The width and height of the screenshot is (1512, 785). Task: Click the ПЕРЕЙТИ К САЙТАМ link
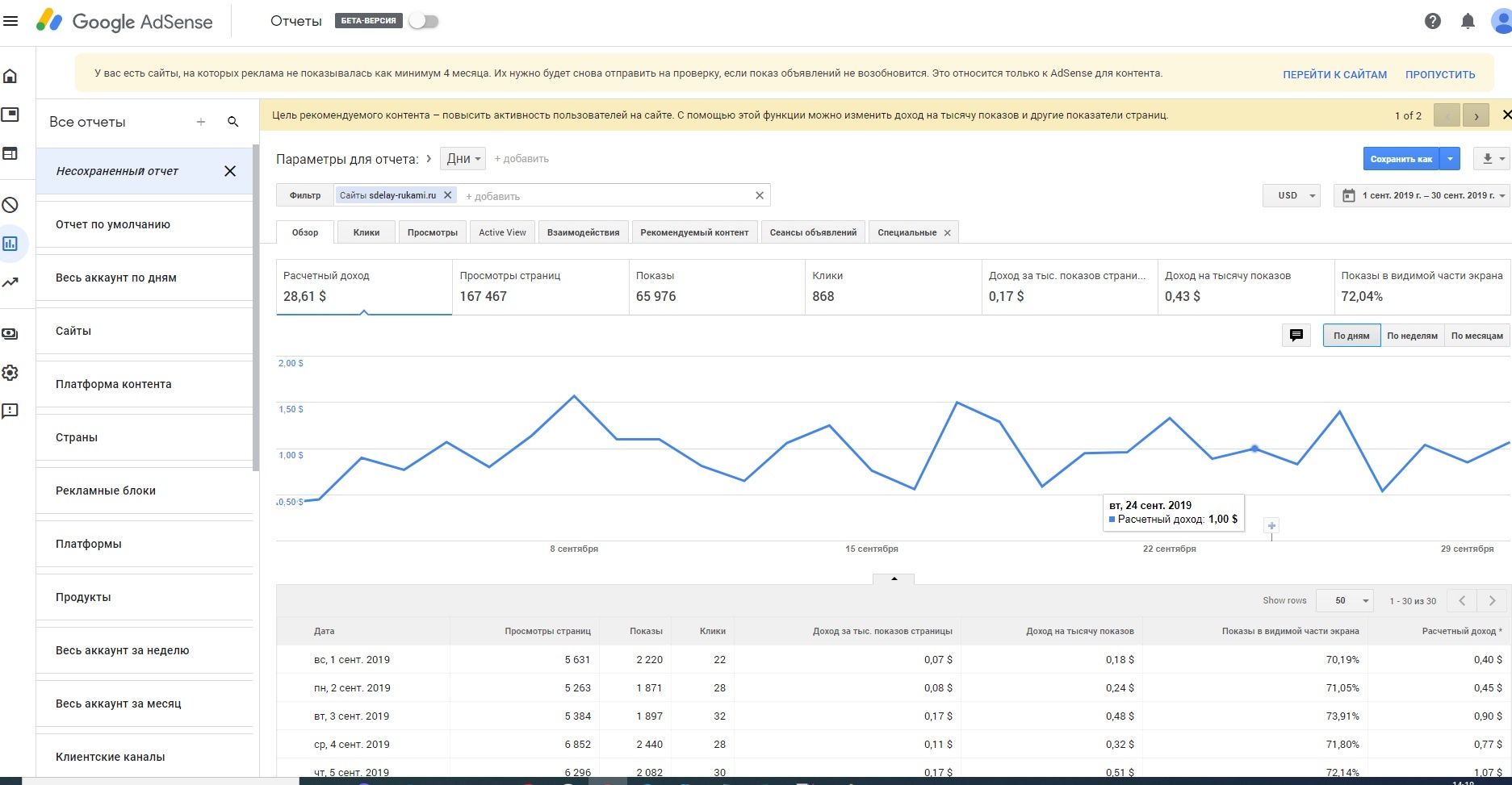1334,74
